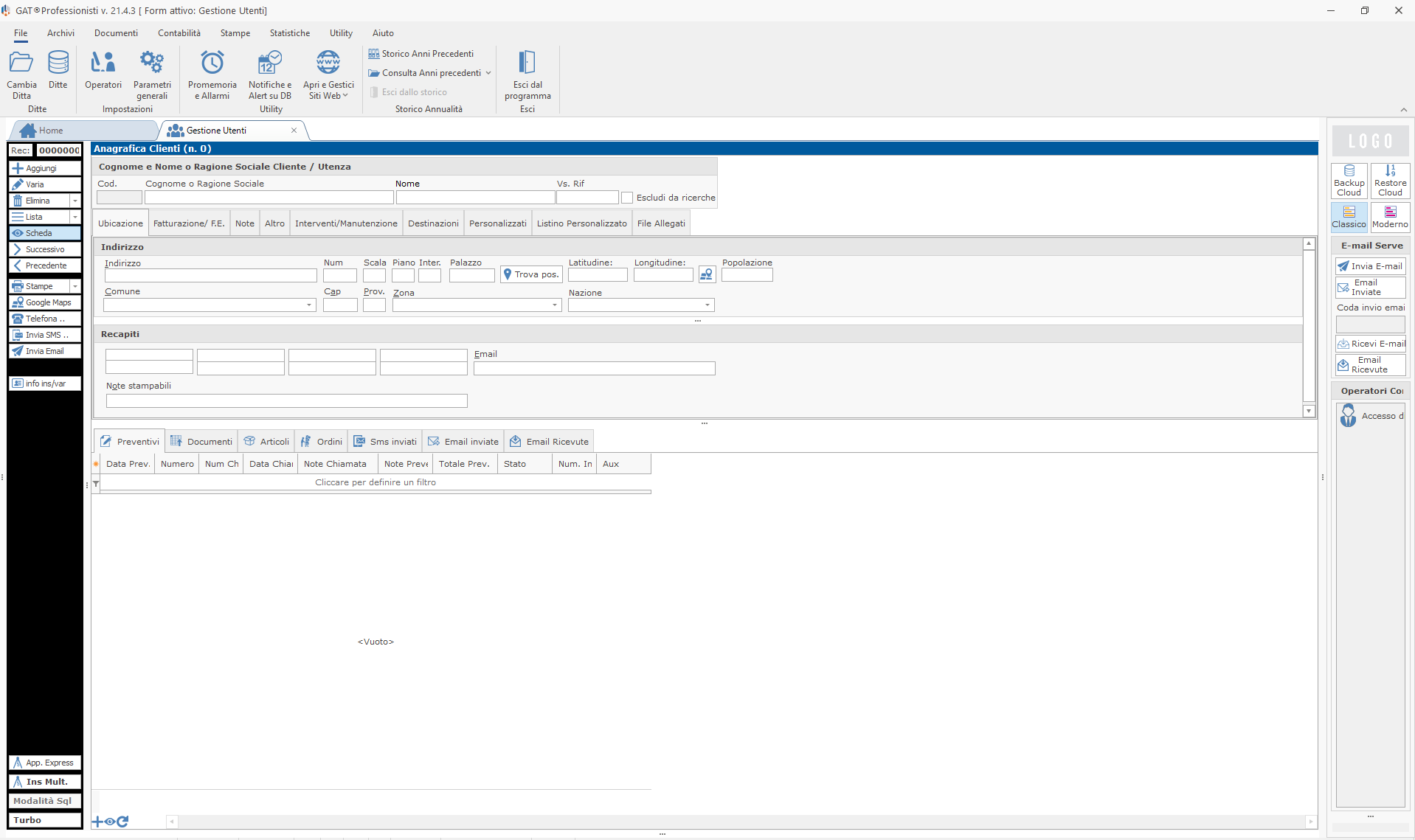1415x840 pixels.
Task: Open Email Ricevute list
Action: tap(1371, 365)
